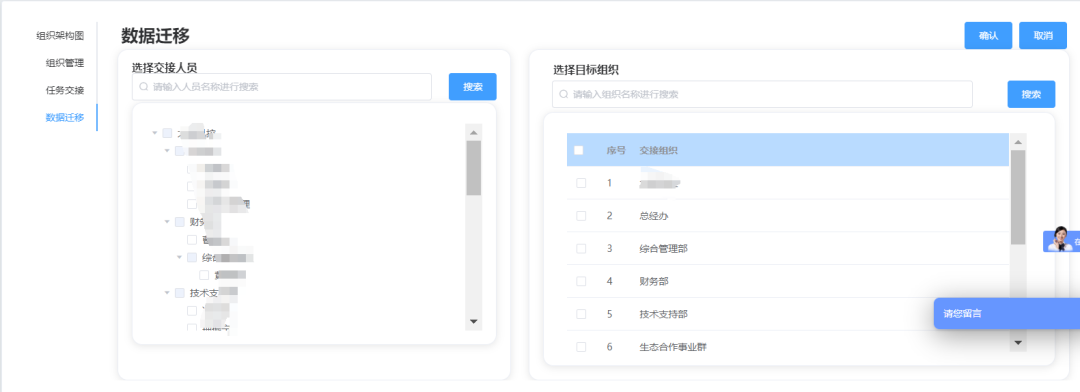Click the 技术支持部 cell in the table

point(663,314)
